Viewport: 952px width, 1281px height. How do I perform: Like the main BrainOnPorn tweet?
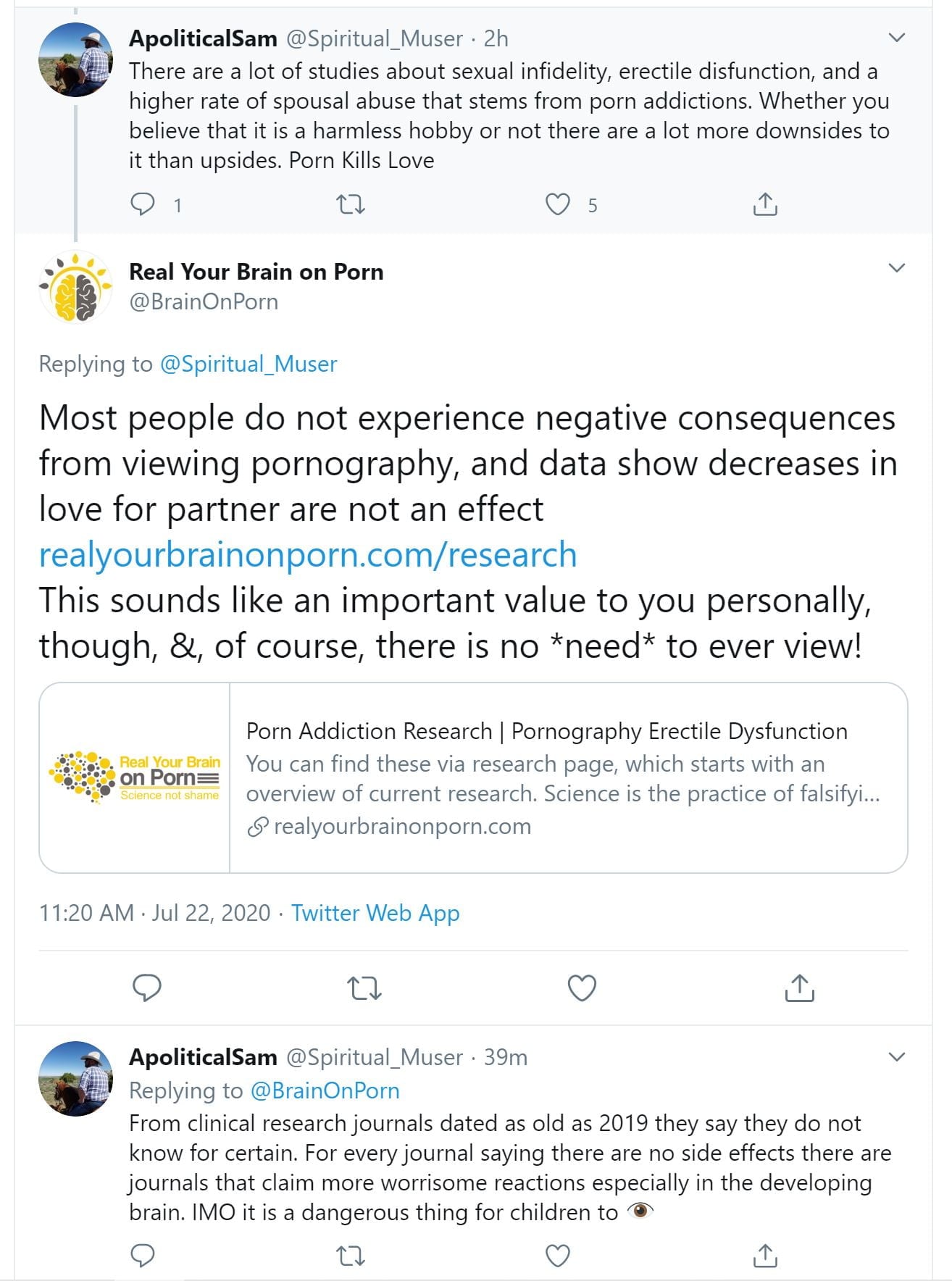pyautogui.click(x=582, y=988)
